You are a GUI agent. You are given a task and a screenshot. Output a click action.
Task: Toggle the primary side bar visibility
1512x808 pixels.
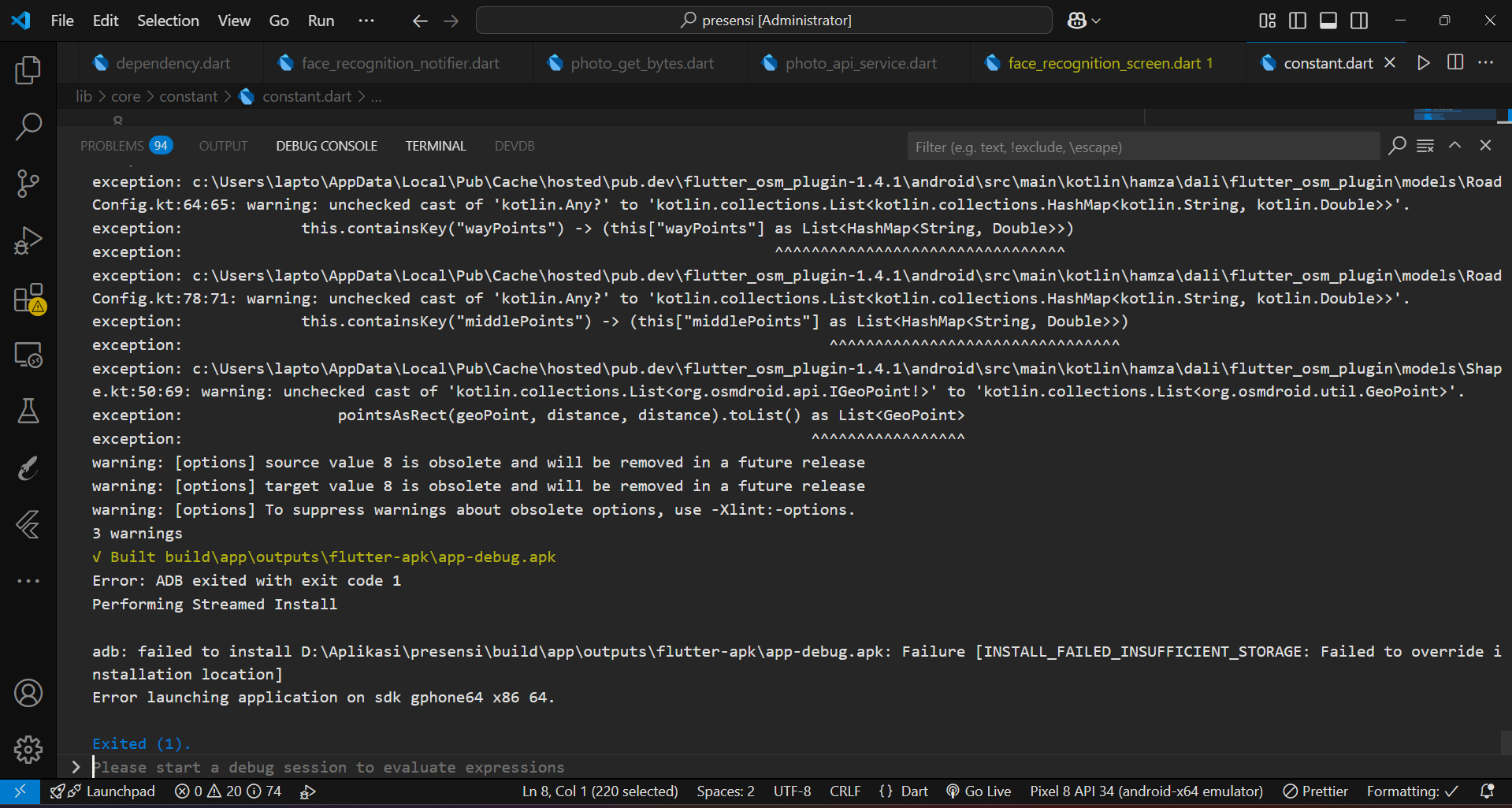1297,20
